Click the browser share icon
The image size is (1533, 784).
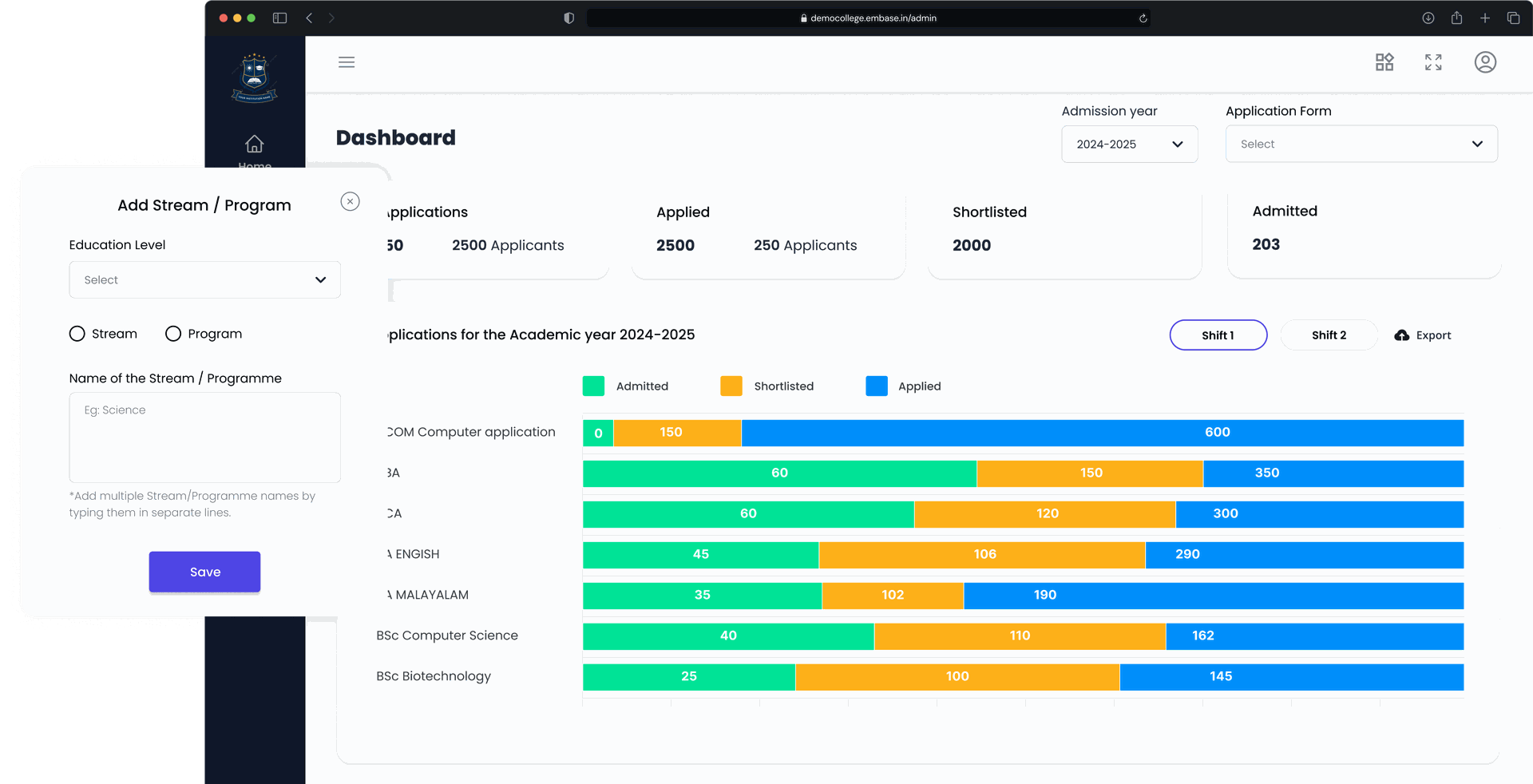tap(1456, 18)
